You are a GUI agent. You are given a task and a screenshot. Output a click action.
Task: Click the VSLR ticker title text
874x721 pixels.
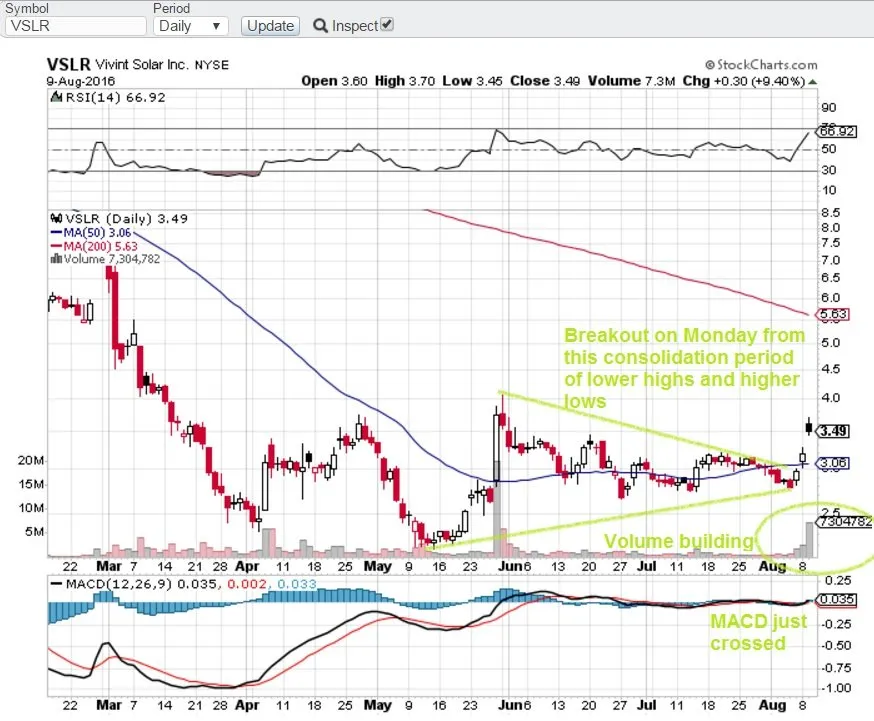pos(69,65)
